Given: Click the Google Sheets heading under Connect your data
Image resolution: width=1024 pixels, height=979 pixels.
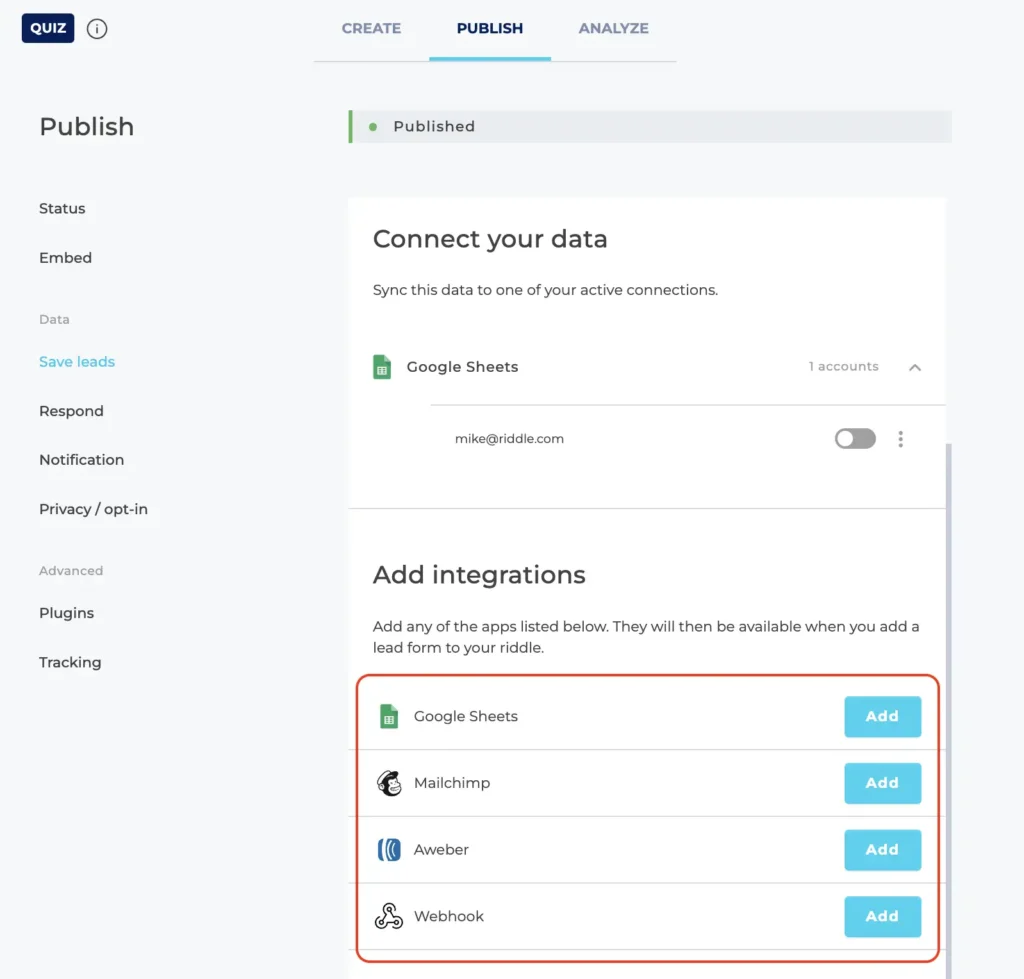Looking at the screenshot, I should [x=462, y=366].
